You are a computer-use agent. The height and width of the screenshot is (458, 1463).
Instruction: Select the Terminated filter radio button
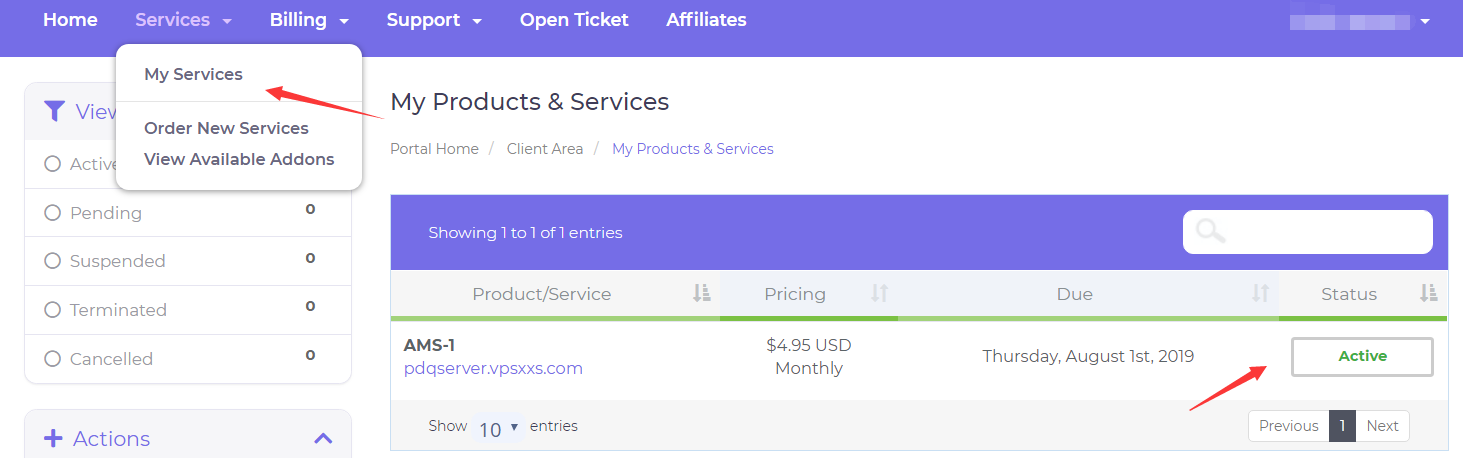(x=53, y=310)
